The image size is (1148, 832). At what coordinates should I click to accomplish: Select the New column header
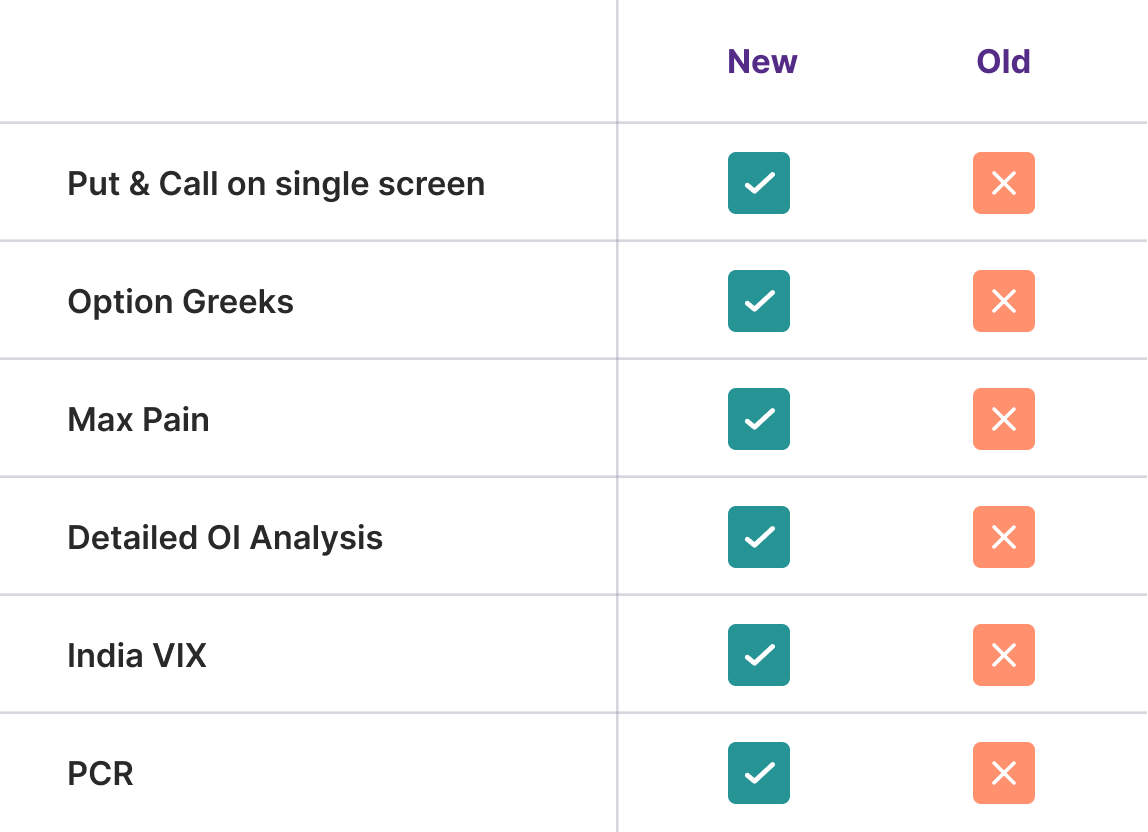tap(762, 62)
